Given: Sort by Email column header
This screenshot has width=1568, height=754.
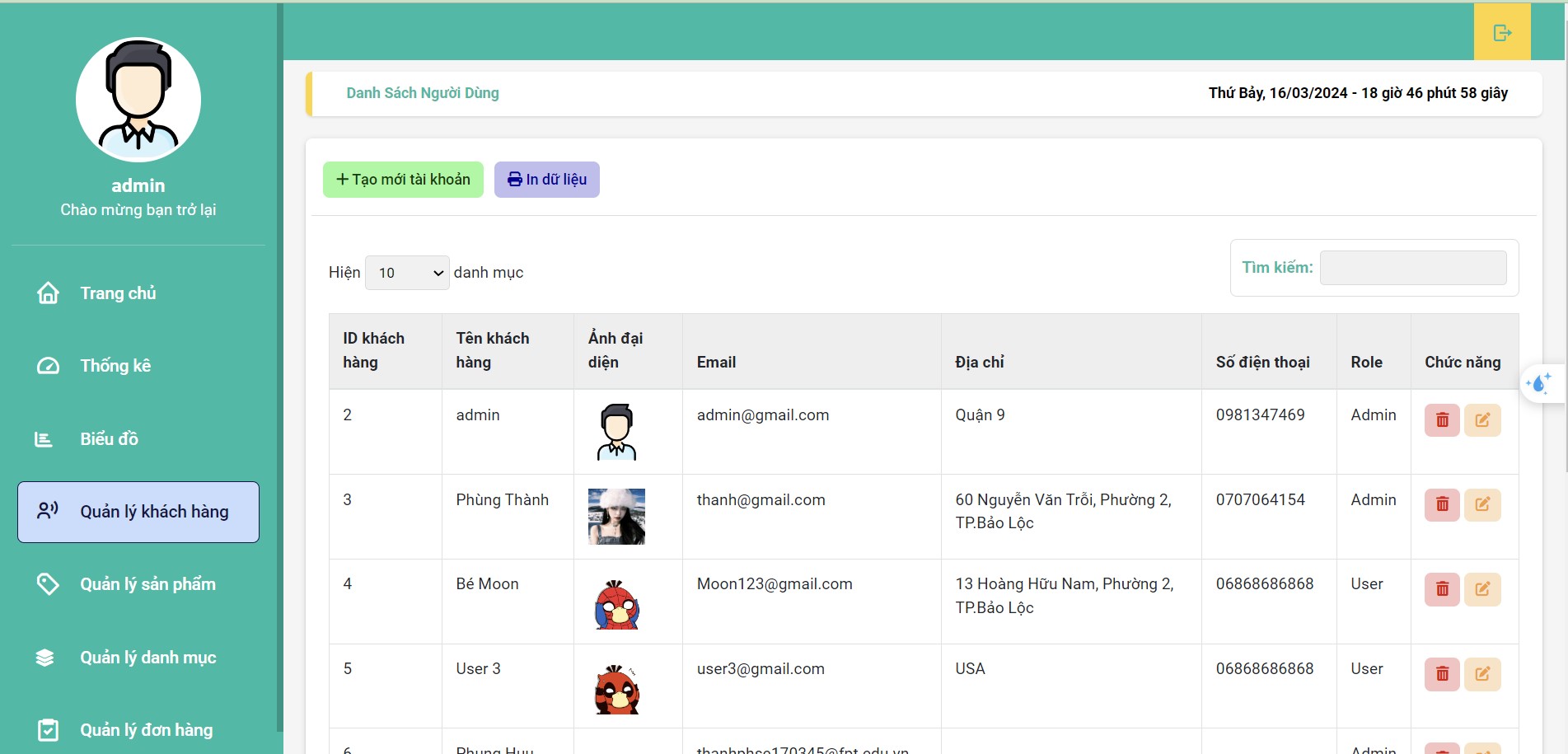Looking at the screenshot, I should click(x=812, y=351).
